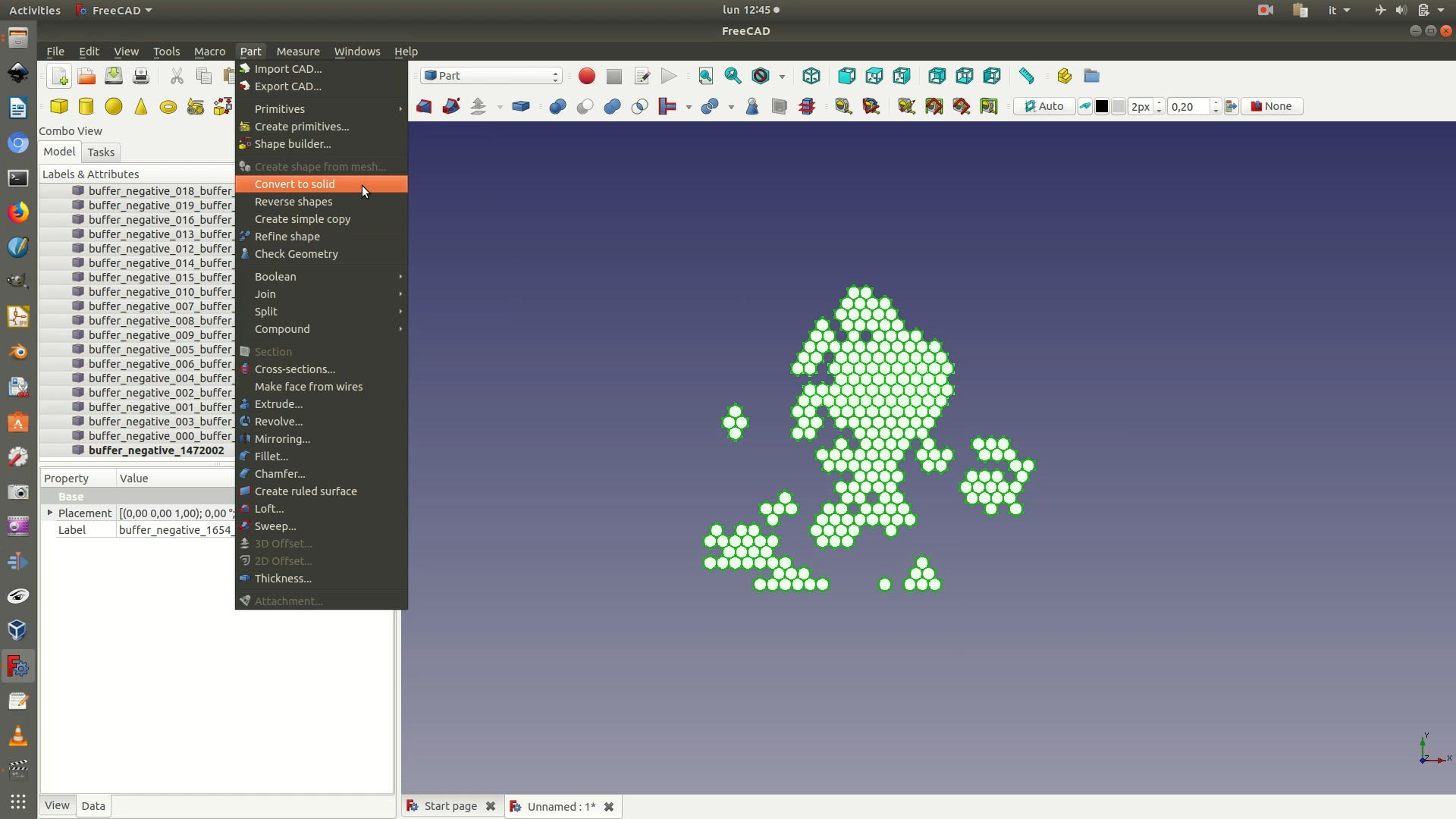Choose Convert to solid menu entry
Screen dimensions: 1456x819
coord(322,184)
